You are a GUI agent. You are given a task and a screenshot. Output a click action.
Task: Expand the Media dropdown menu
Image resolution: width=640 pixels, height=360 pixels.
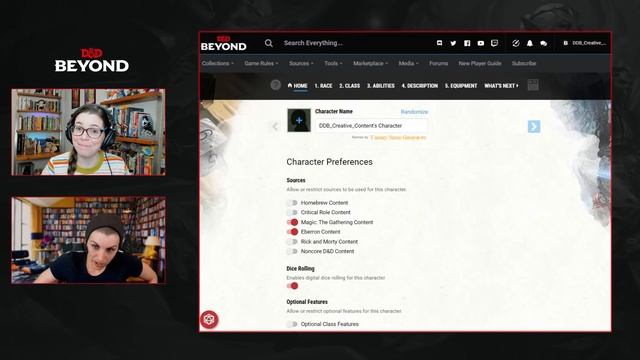(409, 63)
